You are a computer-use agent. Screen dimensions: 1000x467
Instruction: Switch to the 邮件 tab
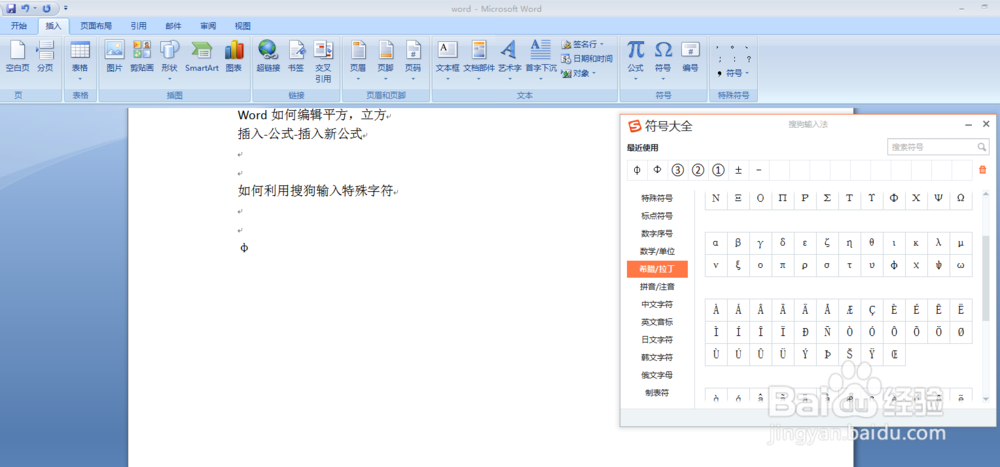tap(173, 26)
